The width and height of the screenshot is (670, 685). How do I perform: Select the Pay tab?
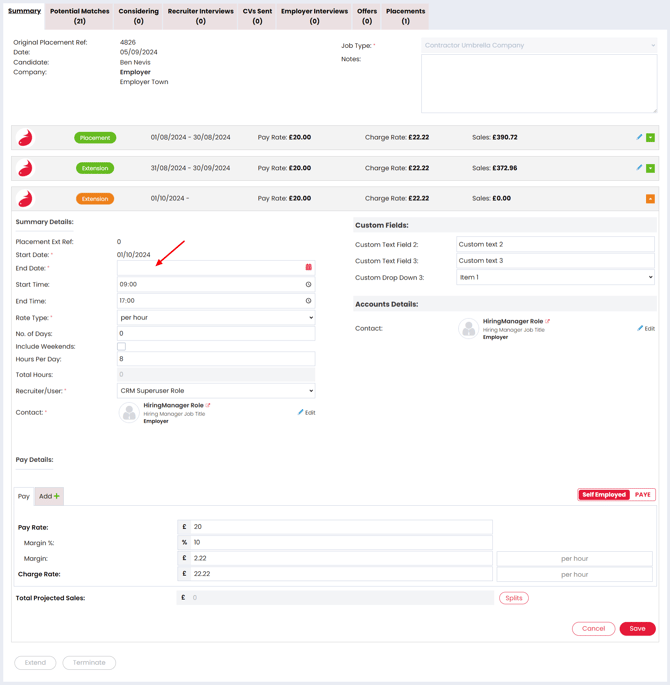pos(24,496)
